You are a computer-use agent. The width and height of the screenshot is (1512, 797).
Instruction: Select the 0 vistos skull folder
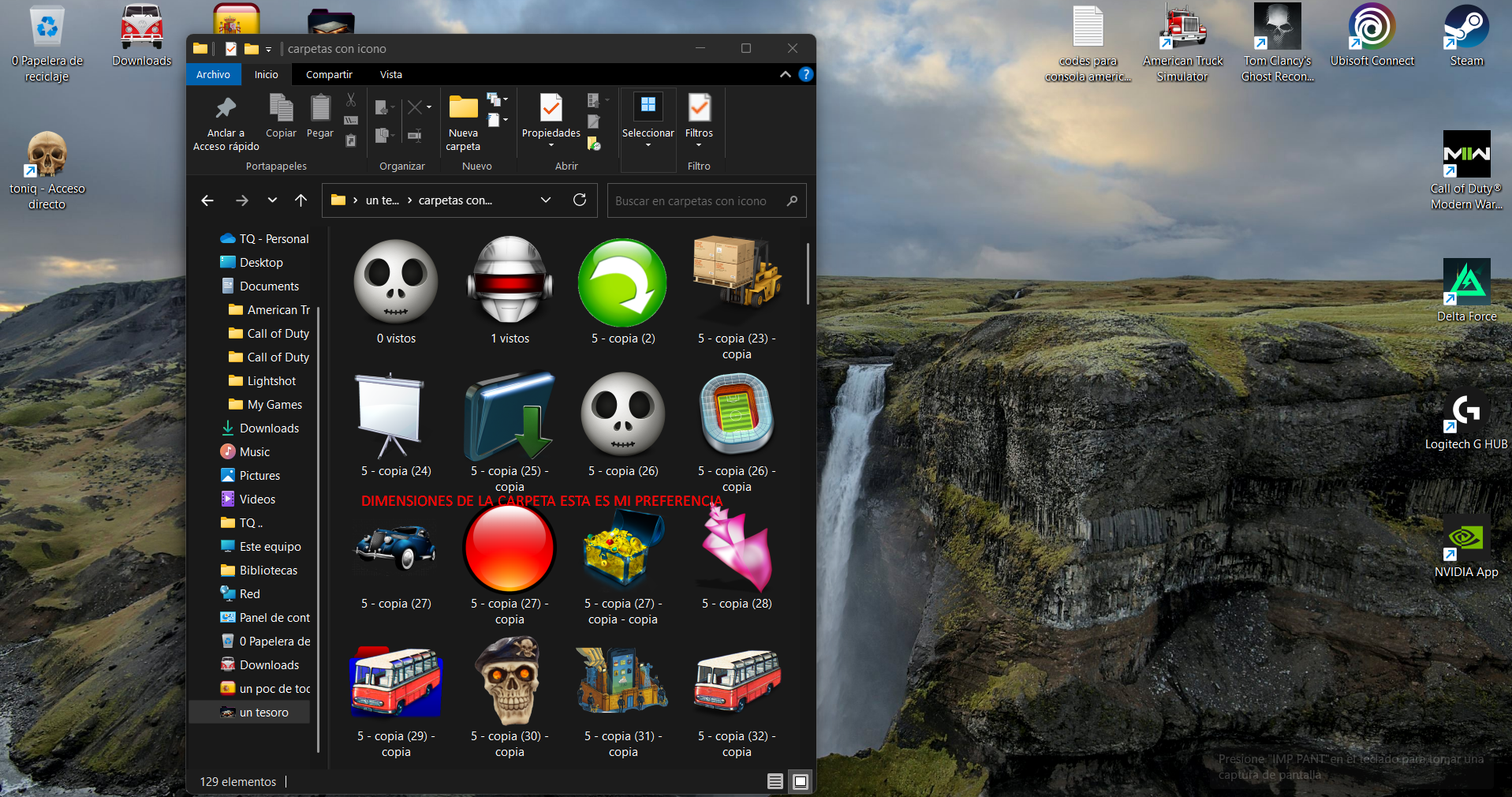click(x=396, y=291)
